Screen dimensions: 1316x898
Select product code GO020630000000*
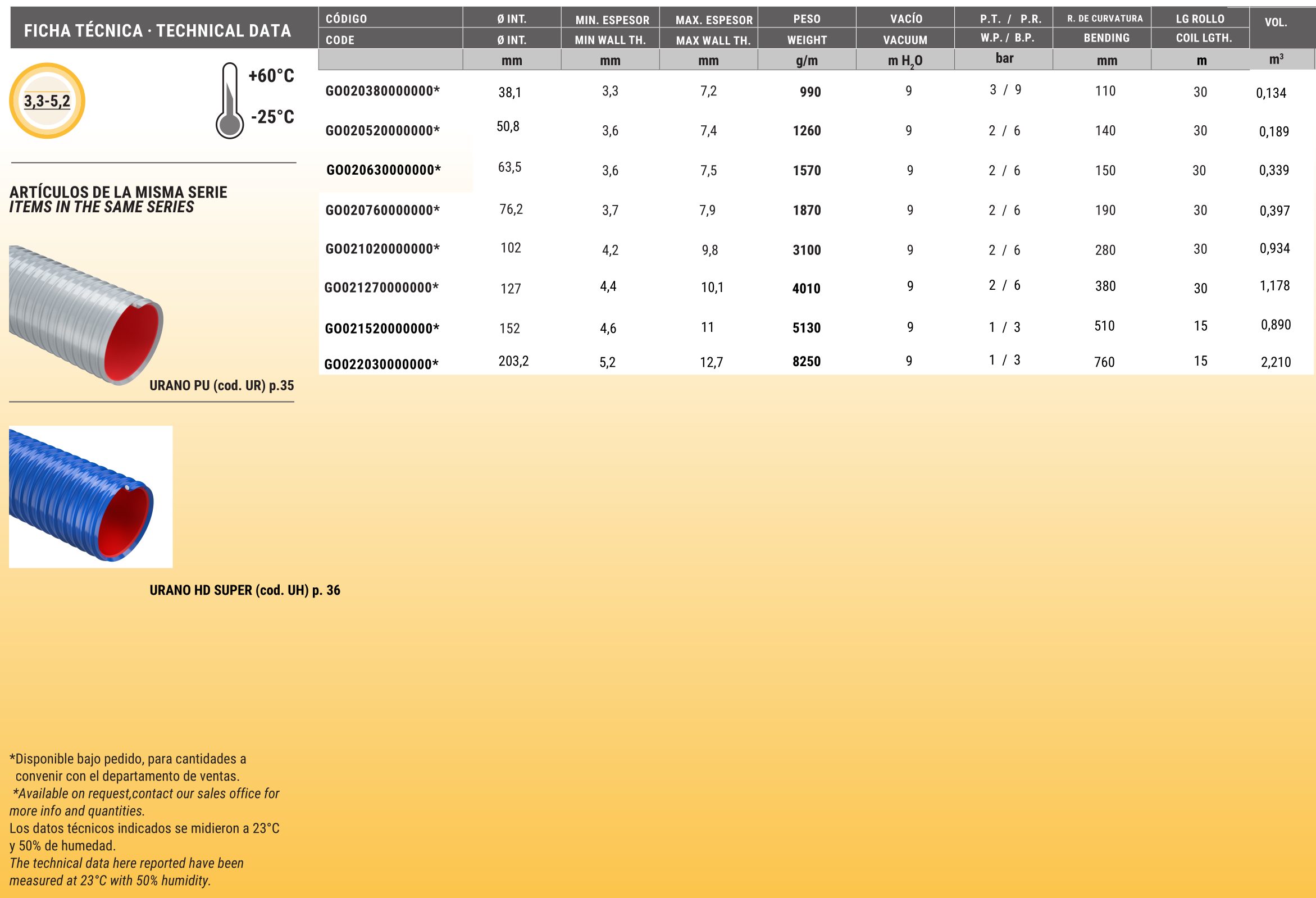pyautogui.click(x=384, y=170)
